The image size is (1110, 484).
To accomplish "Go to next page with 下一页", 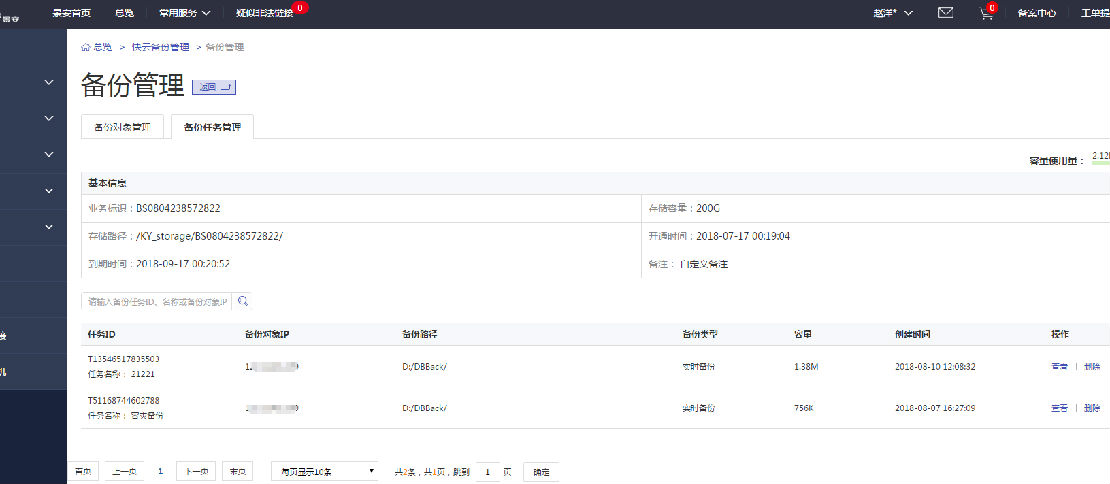I will [x=196, y=471].
